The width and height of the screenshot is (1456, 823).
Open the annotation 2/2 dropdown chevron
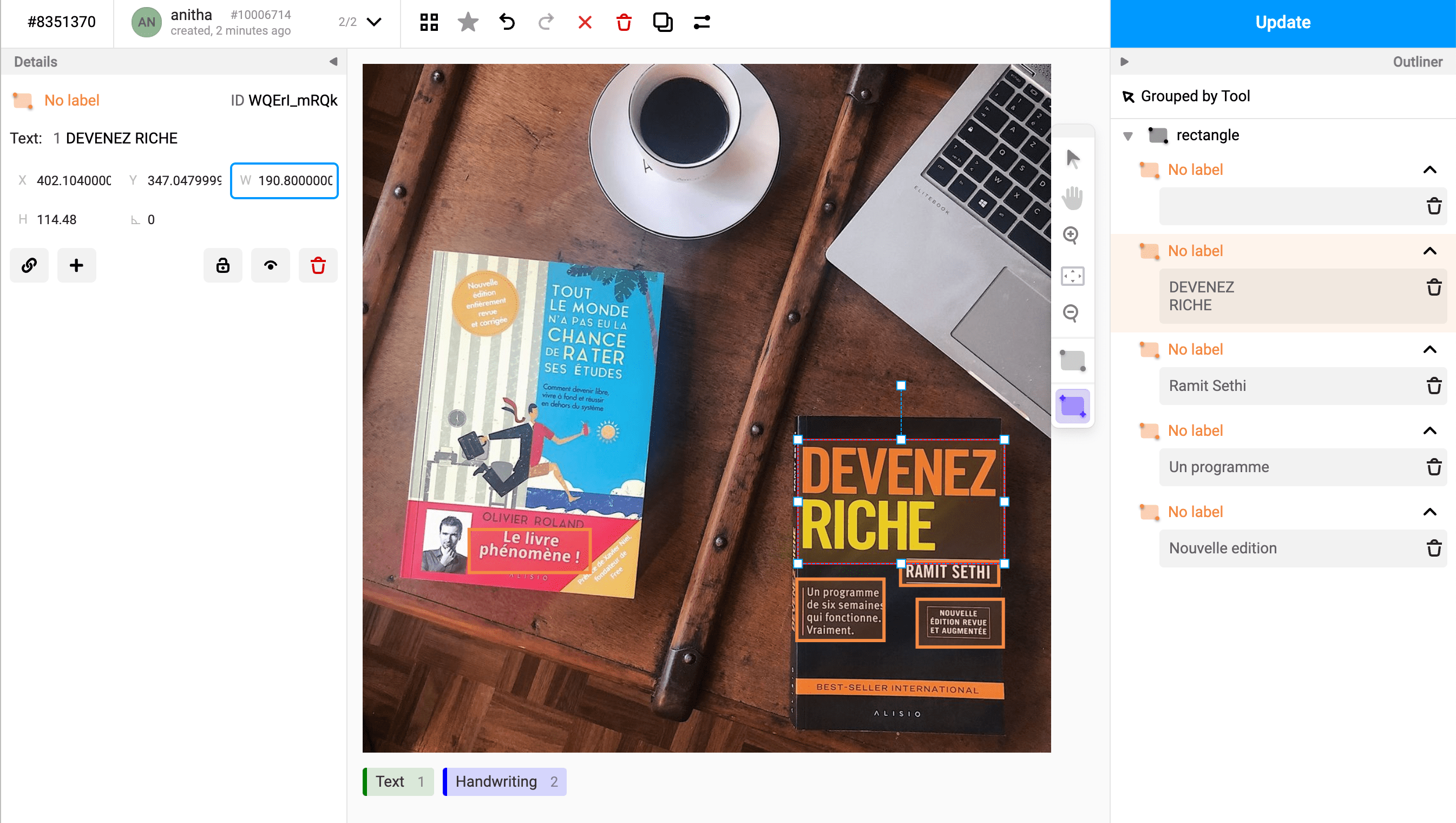[x=374, y=22]
